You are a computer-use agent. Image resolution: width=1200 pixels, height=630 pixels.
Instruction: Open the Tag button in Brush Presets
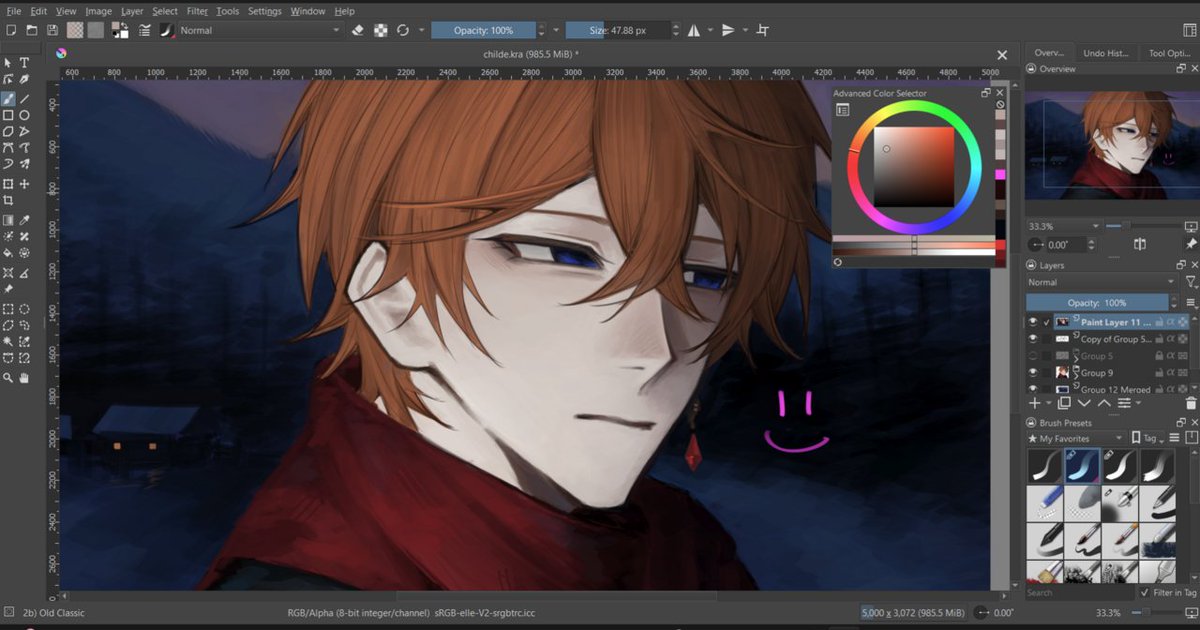coord(1148,438)
